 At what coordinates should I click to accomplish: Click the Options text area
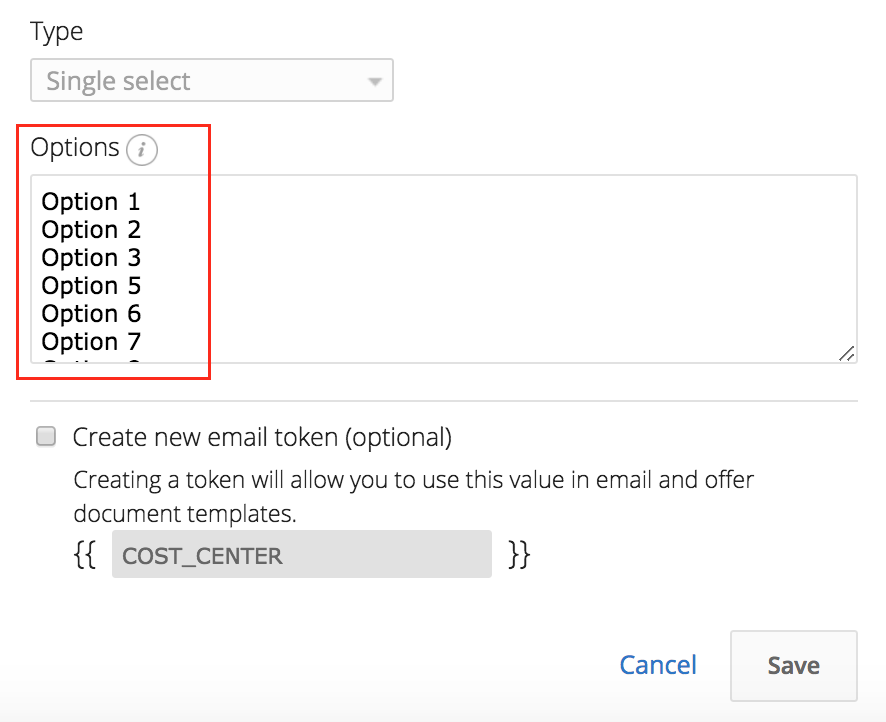click(x=444, y=269)
